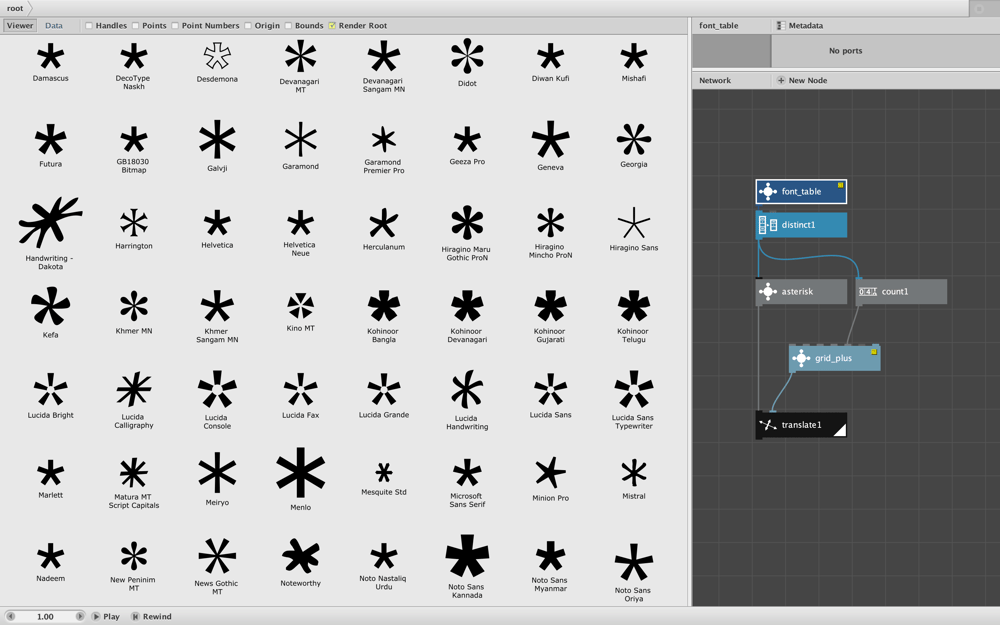The width and height of the screenshot is (1000, 625).
Task: Click the font_table port panel label
Action: (x=718, y=26)
